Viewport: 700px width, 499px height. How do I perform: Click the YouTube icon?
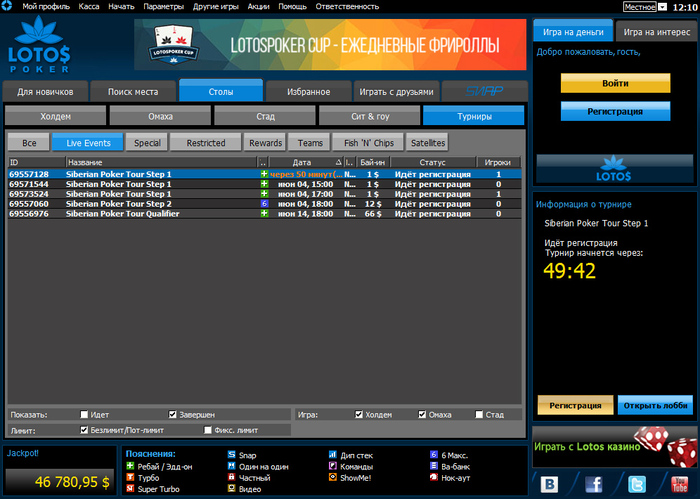click(679, 484)
